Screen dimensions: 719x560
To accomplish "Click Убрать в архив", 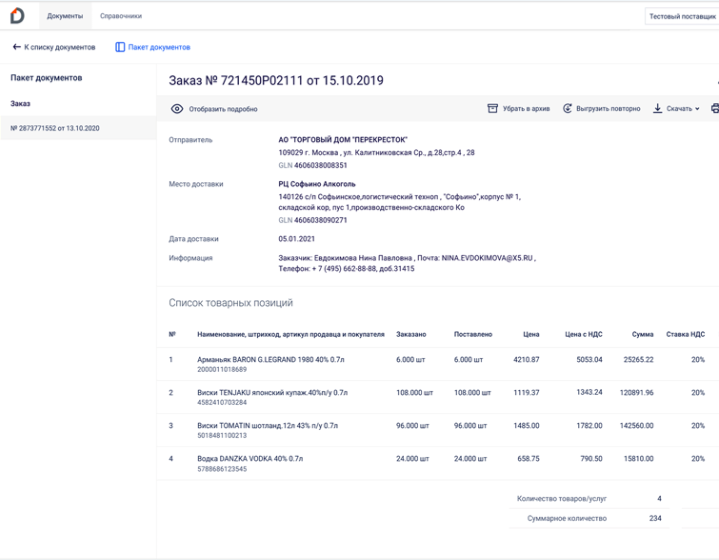I will tap(526, 109).
